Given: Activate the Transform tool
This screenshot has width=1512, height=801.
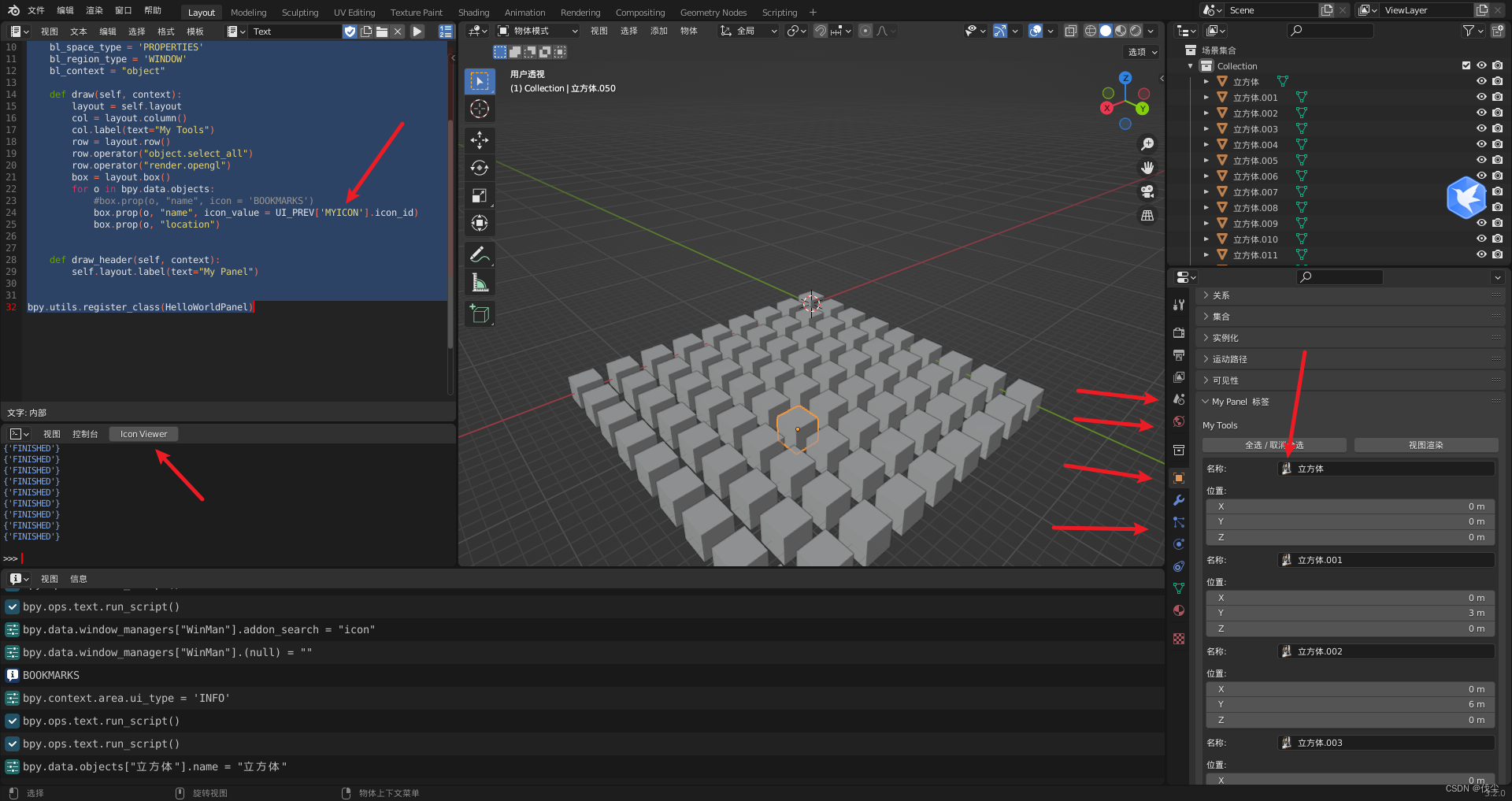Looking at the screenshot, I should (480, 223).
